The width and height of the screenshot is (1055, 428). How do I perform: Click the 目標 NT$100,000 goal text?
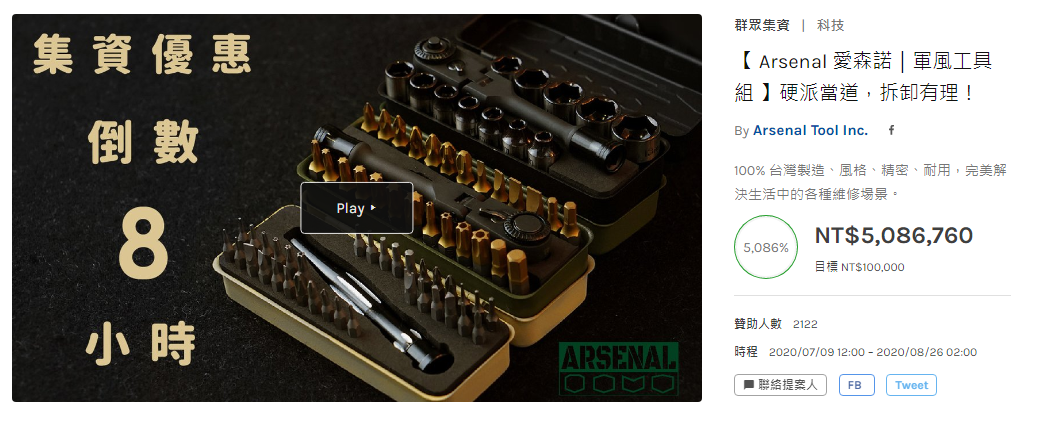pos(859,267)
